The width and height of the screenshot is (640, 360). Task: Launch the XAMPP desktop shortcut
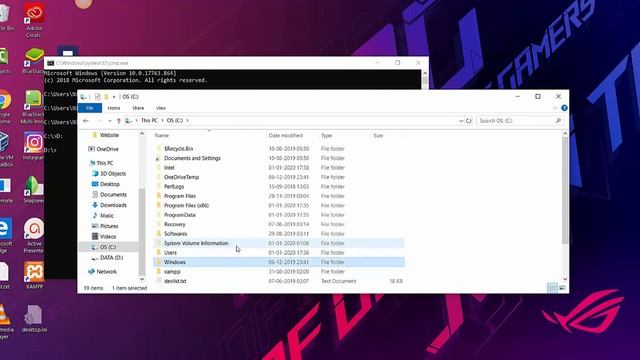click(x=34, y=276)
